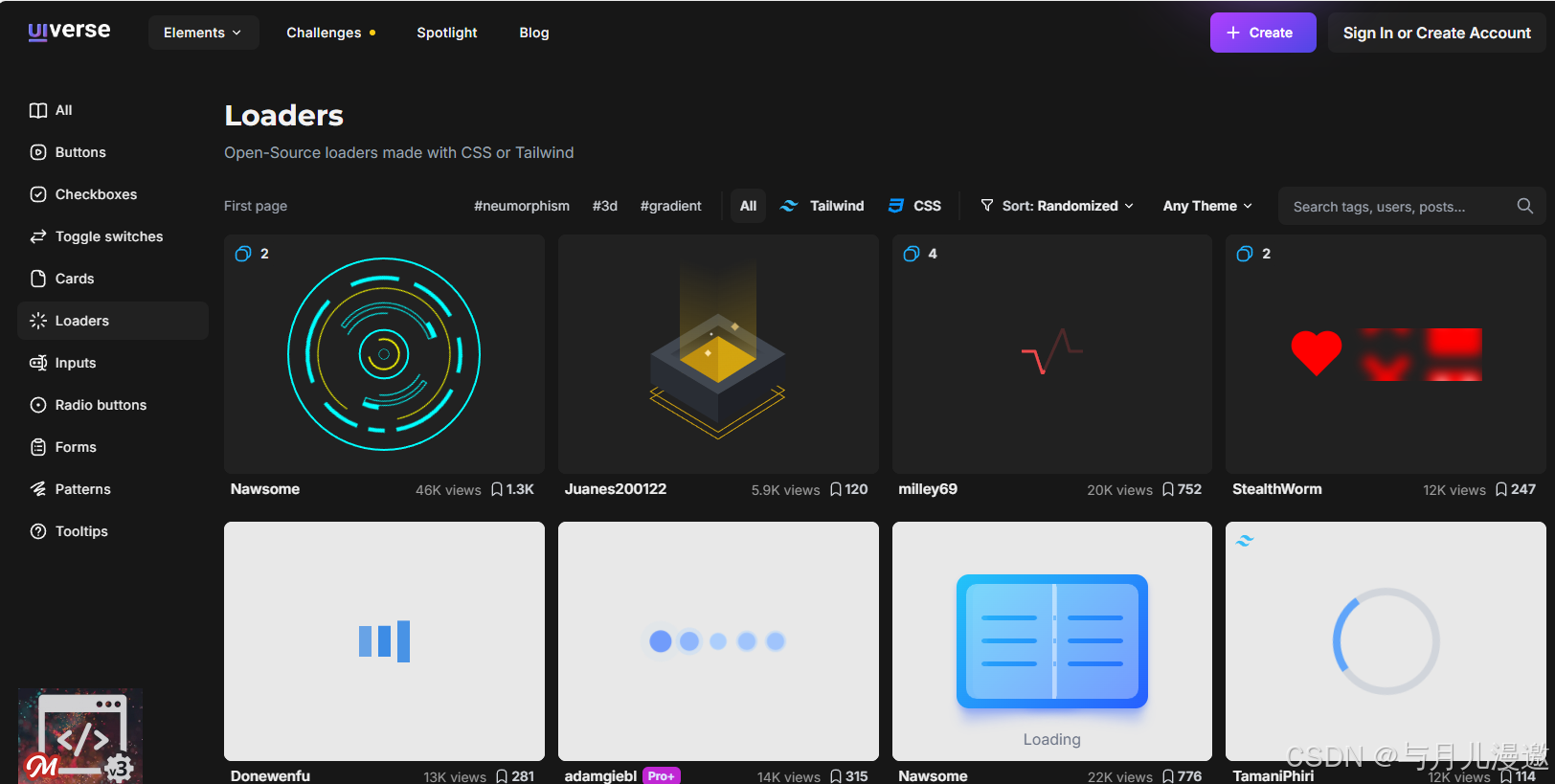The width and height of the screenshot is (1555, 784).
Task: Open the Juanes200122 author profile
Action: (x=616, y=489)
